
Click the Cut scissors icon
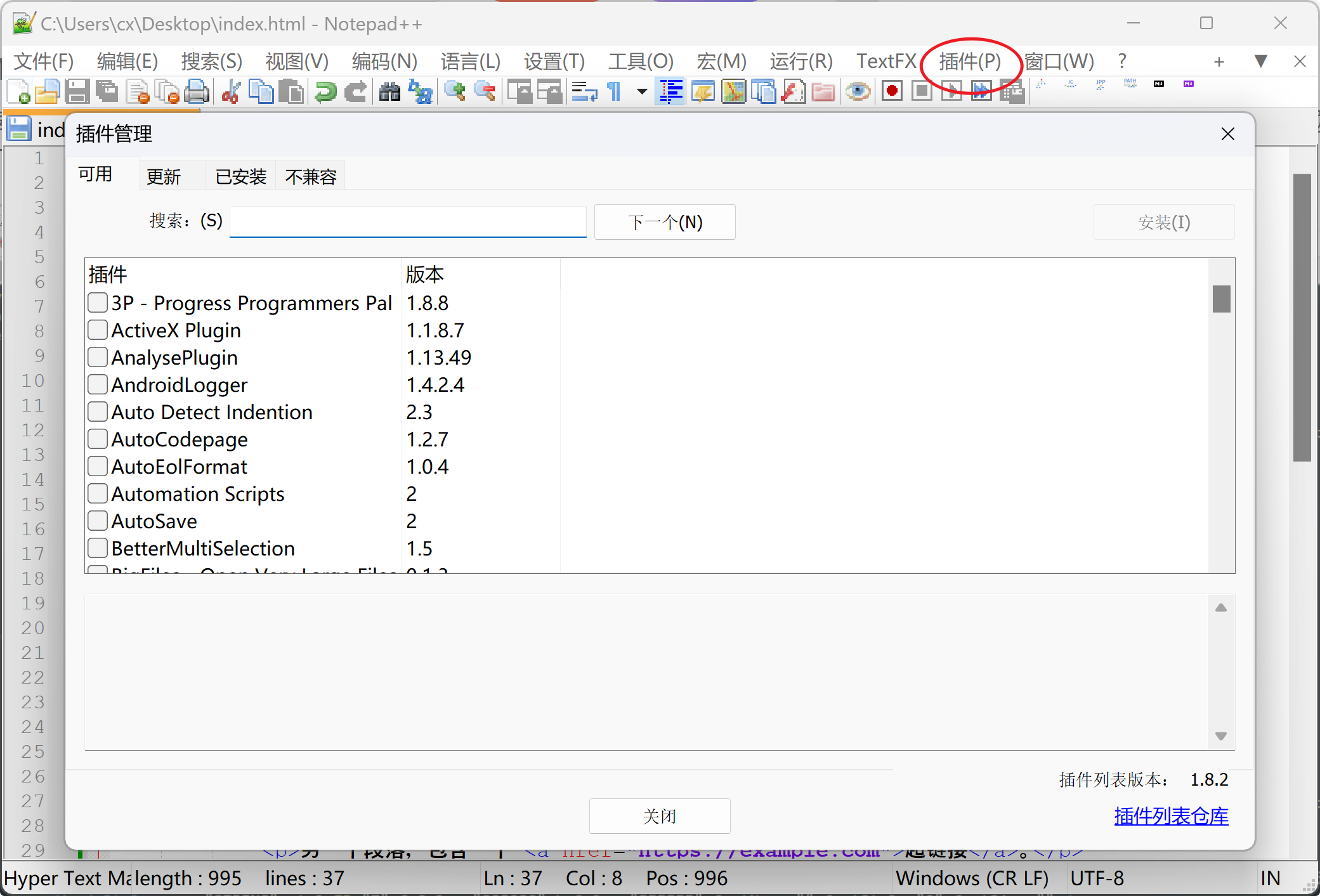[x=231, y=92]
